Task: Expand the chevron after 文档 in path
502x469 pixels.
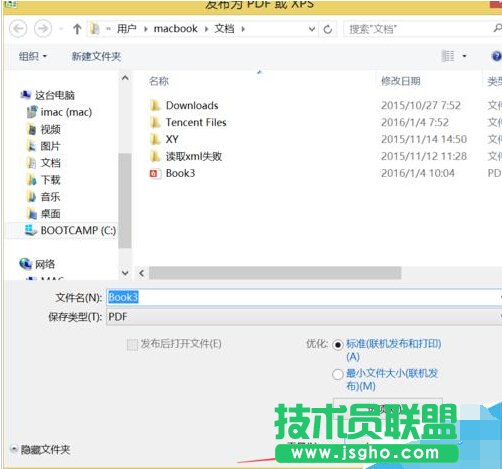Action: click(243, 29)
